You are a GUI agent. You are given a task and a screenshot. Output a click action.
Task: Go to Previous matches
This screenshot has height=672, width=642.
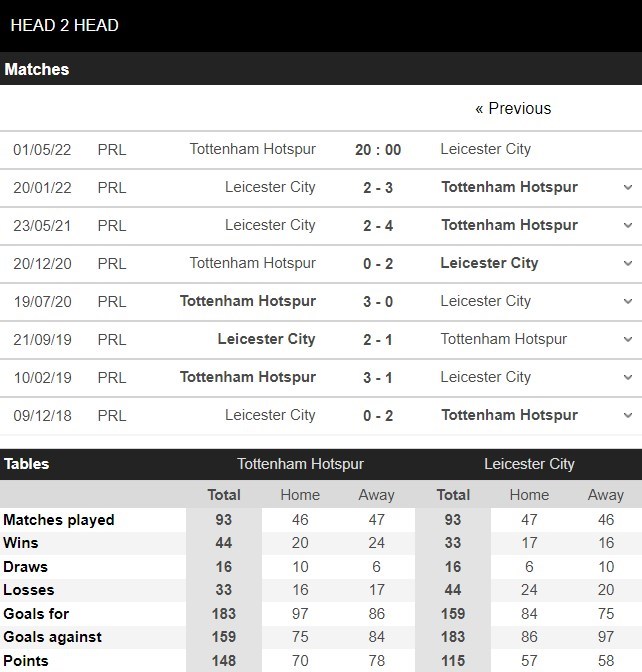coord(513,108)
